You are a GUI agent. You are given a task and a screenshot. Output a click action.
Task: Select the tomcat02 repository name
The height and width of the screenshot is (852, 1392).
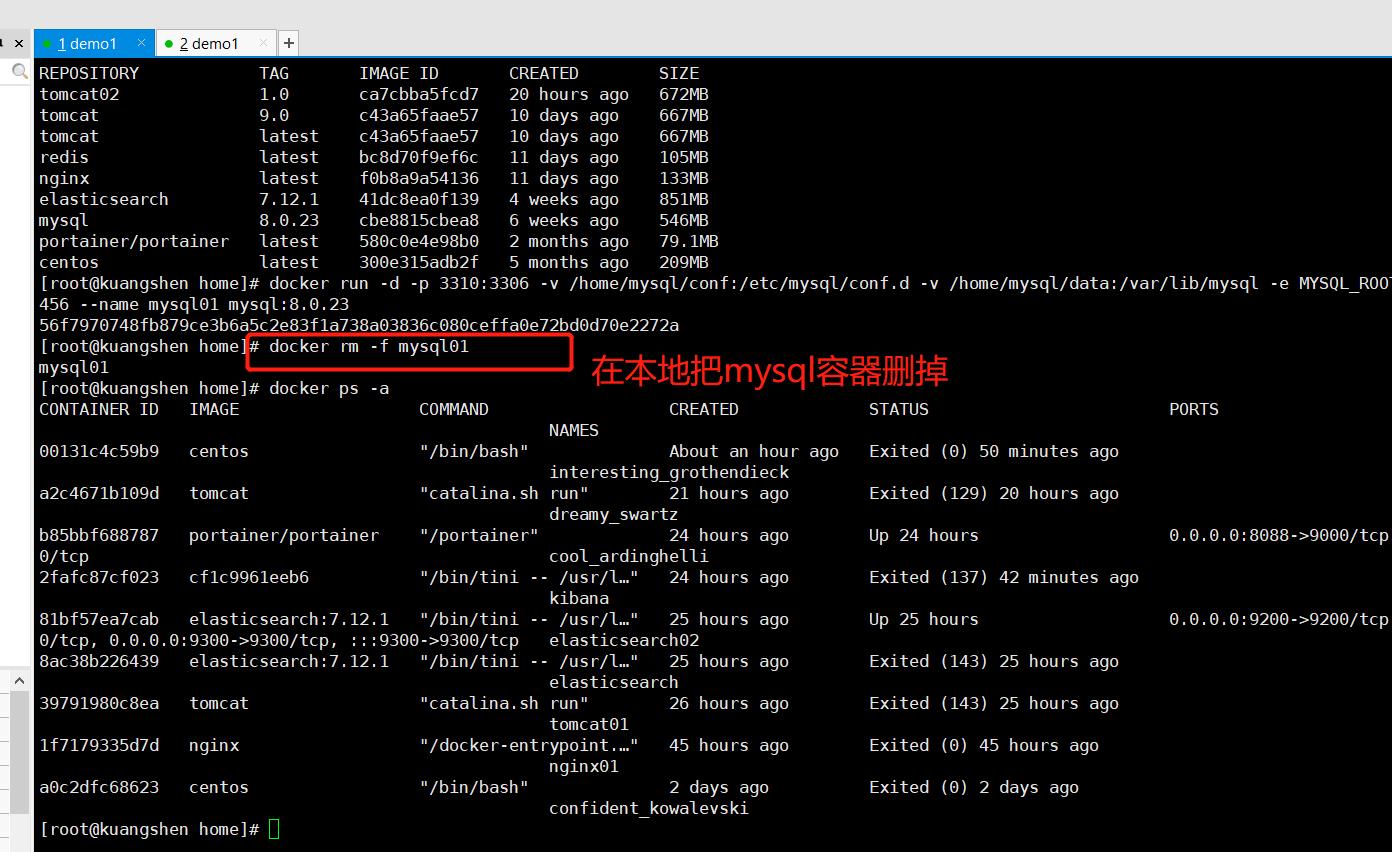click(x=79, y=94)
